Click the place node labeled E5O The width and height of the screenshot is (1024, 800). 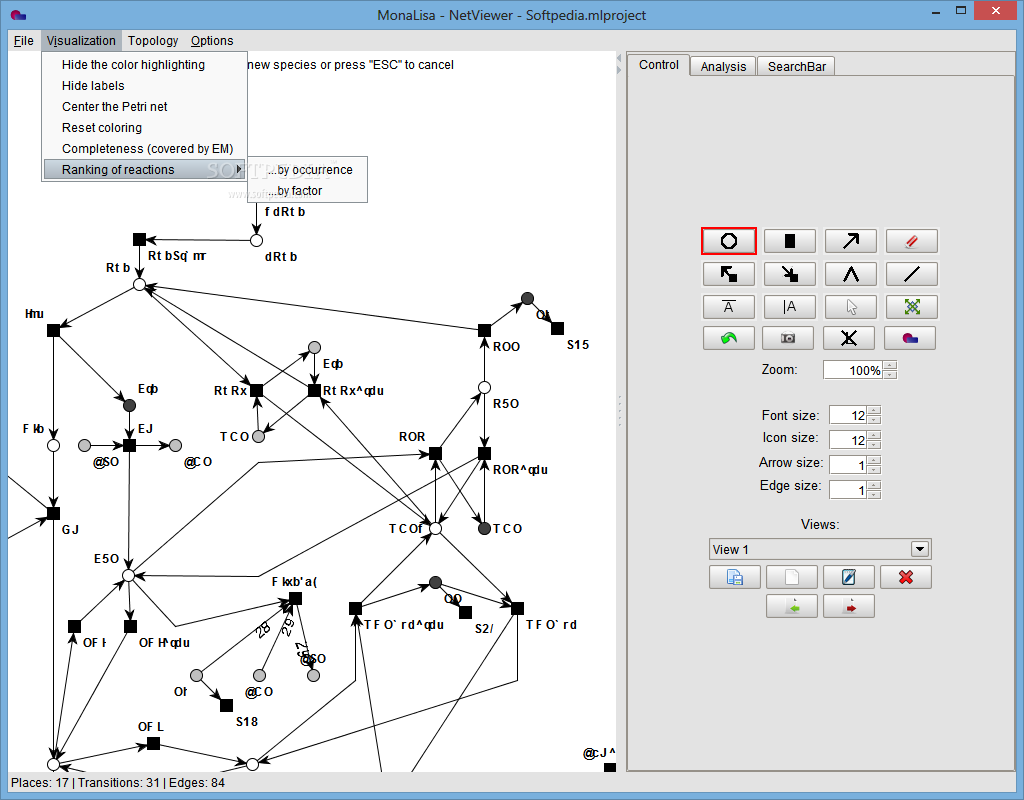(129, 575)
